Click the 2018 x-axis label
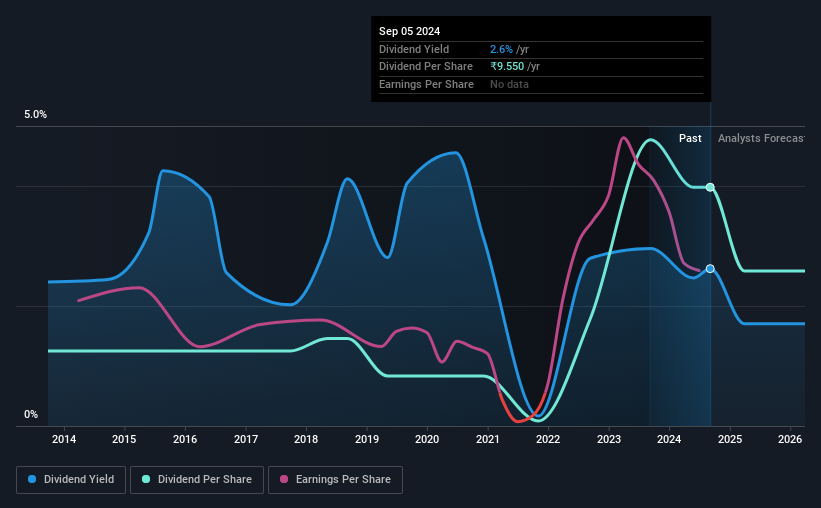Image resolution: width=821 pixels, height=508 pixels. pos(306,439)
